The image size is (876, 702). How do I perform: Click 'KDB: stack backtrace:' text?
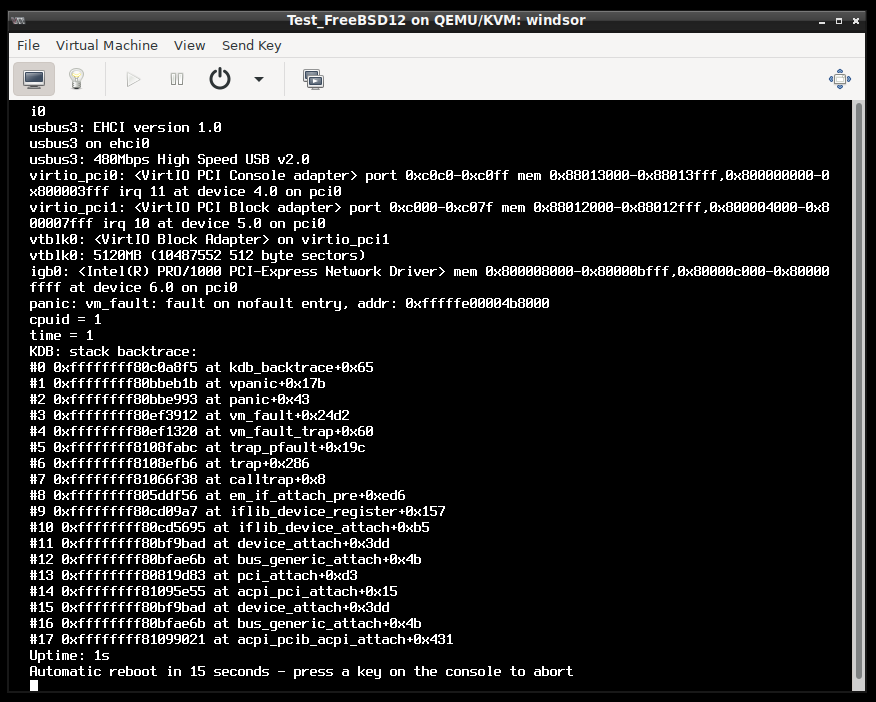113,351
